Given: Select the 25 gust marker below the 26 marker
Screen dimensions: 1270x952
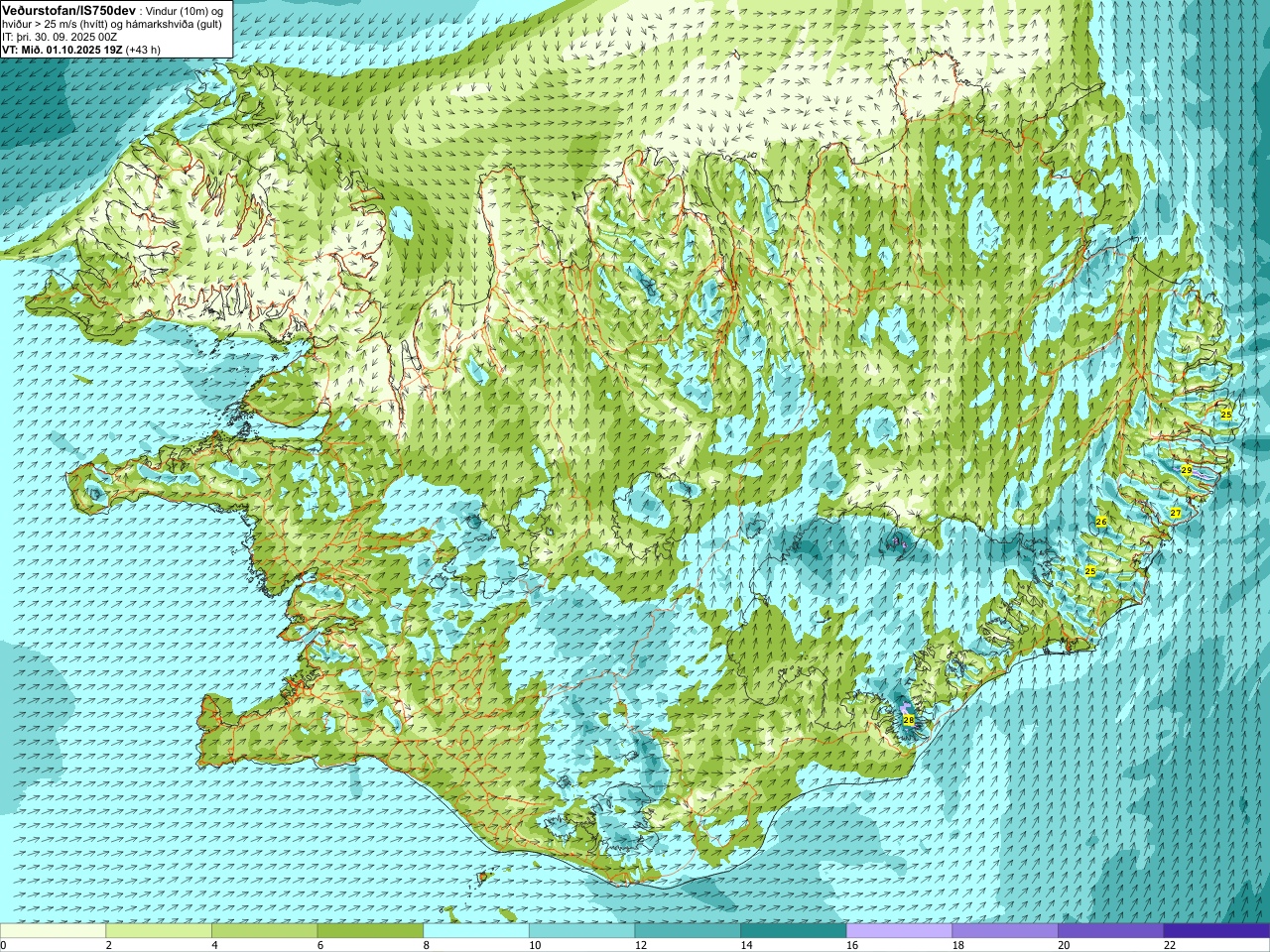Looking at the screenshot, I should point(1090,571).
